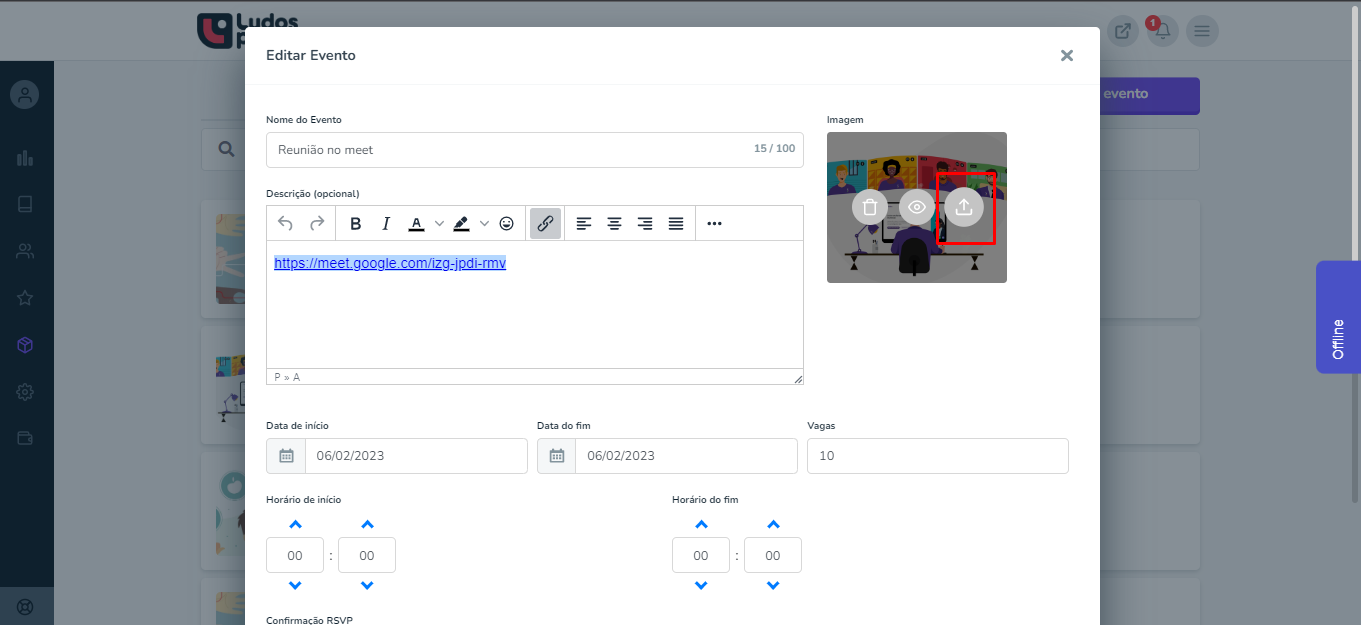The height and width of the screenshot is (625, 1361).
Task: Undo last edit in description toolbar
Action: (286, 224)
